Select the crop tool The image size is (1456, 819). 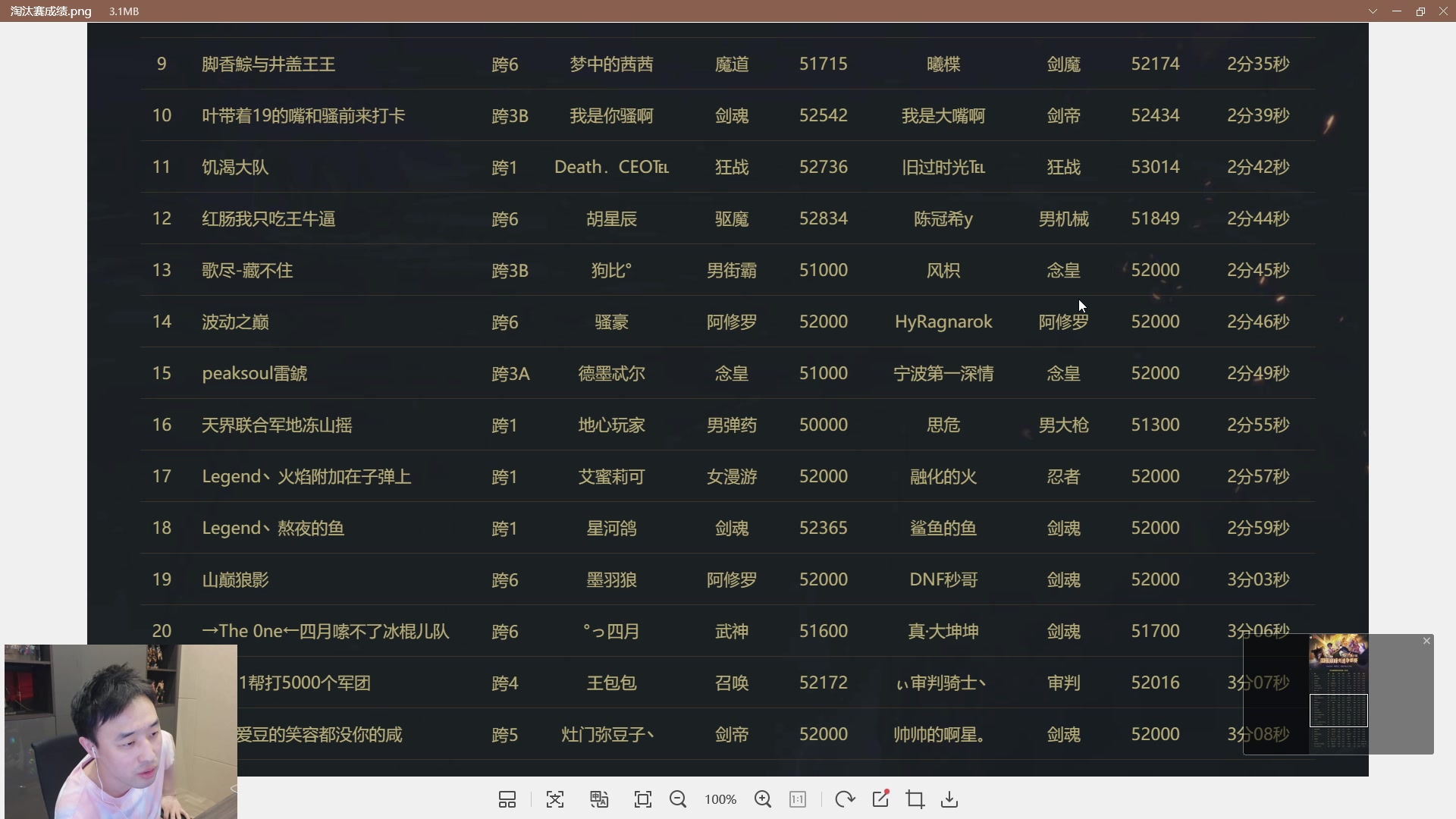(915, 799)
